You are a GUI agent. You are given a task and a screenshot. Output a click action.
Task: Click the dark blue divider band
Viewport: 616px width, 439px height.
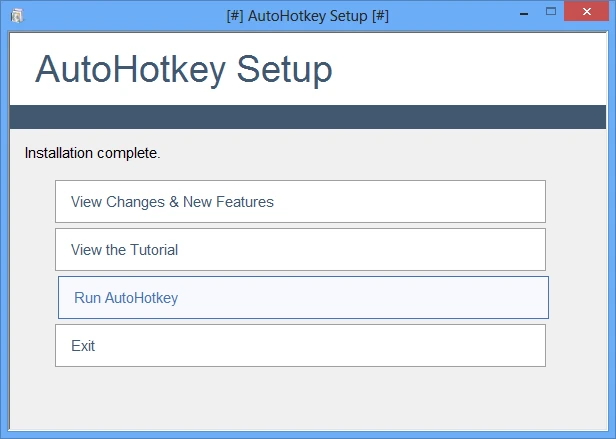pyautogui.click(x=308, y=117)
